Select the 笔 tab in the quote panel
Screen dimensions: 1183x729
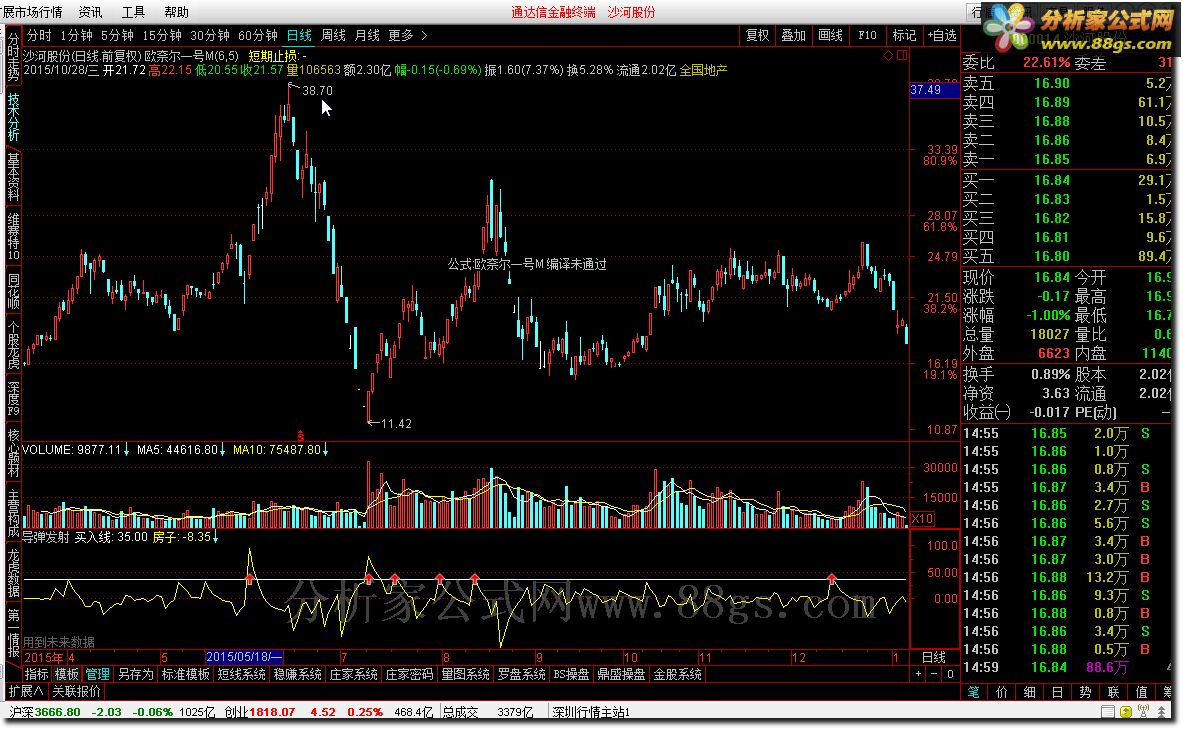point(974,692)
